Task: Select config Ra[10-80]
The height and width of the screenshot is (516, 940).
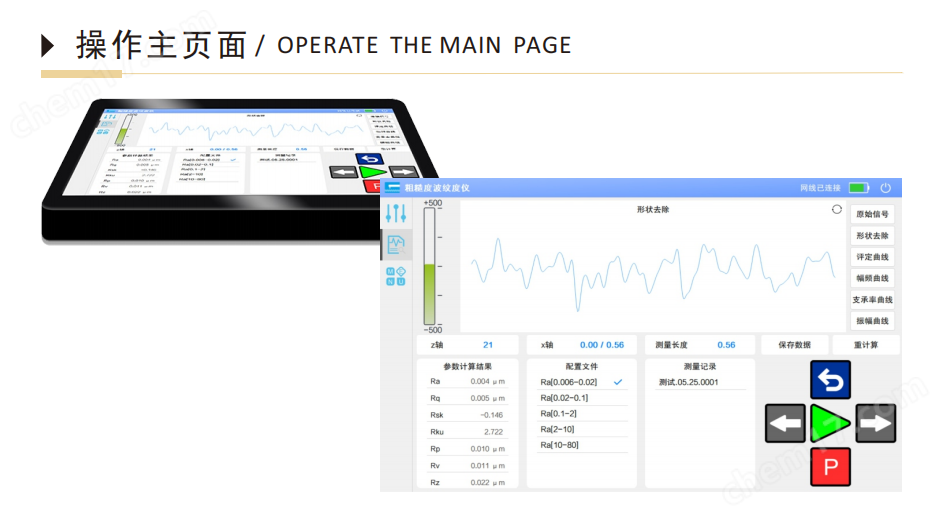Action: (582, 445)
